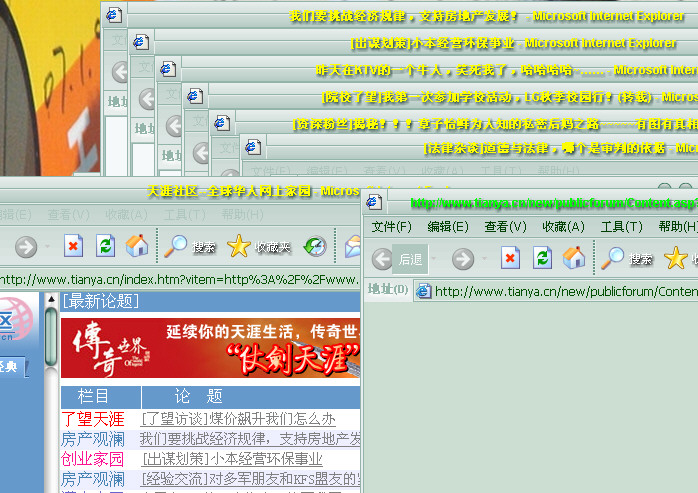698x493 pixels.
Task: Expand the Back history dropdown in the Content.asp window
Action: (434, 259)
